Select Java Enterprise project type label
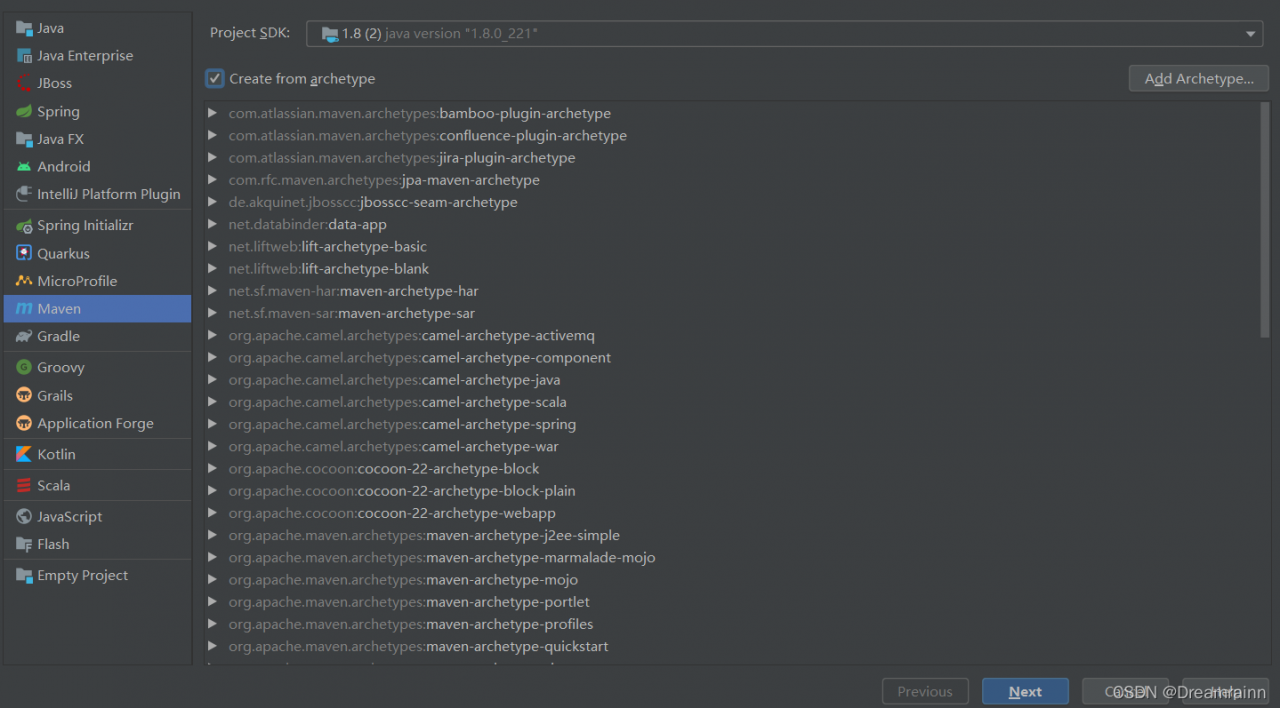The height and width of the screenshot is (708, 1280). pyautogui.click(x=85, y=56)
